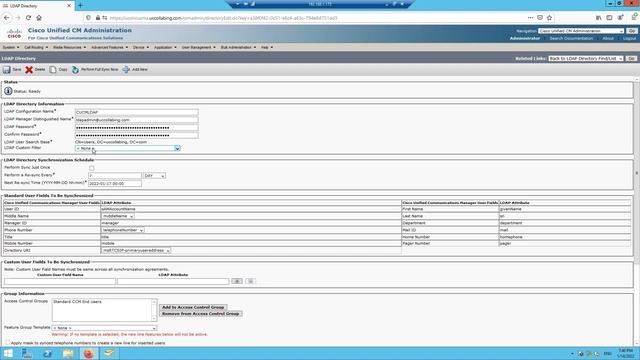
Task: Open the Middle Name attribute dropdown
Action: tap(118, 216)
